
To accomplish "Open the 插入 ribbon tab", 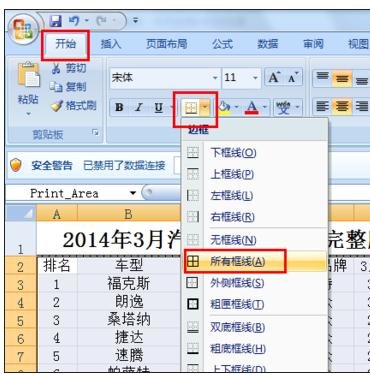I will 111,44.
